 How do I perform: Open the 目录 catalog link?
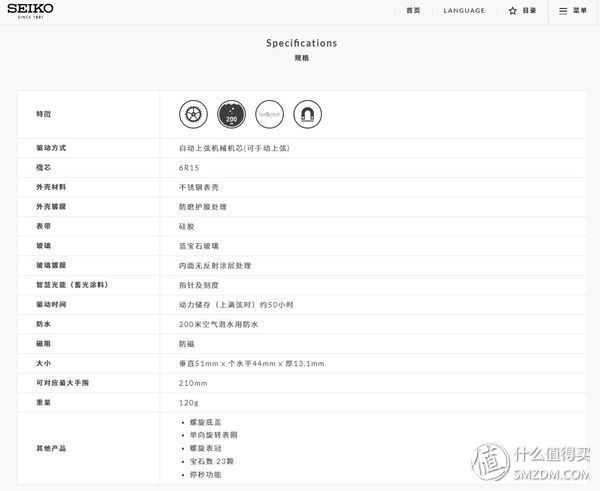(529, 11)
